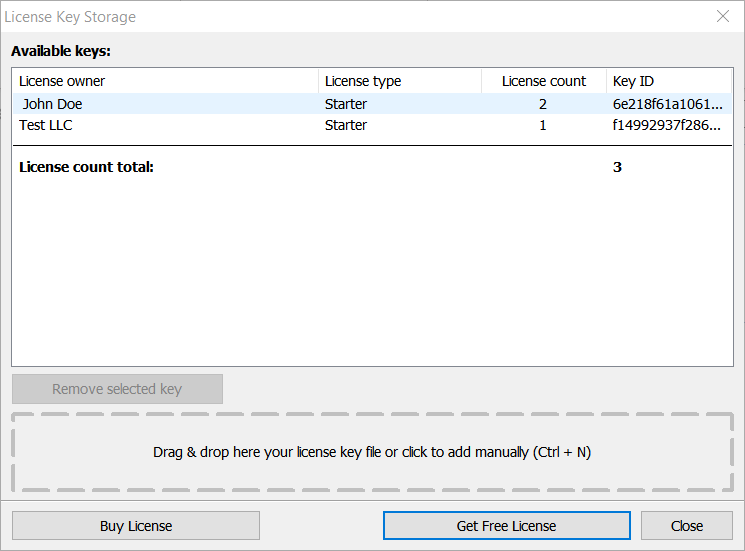Click license count 1 for Test LLC
Image resolution: width=745 pixels, height=551 pixels.
click(543, 125)
